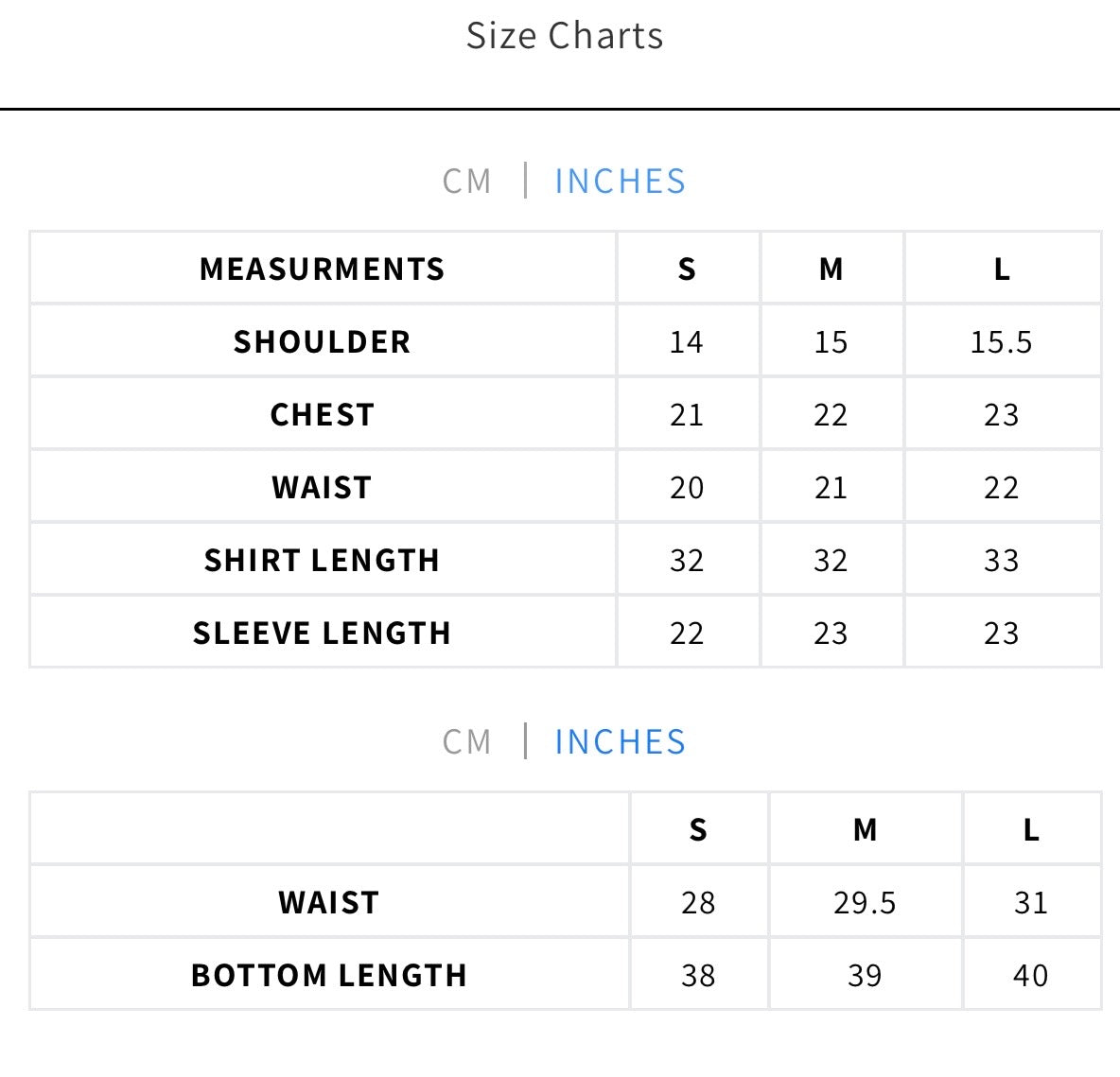Select the S column header in bottoms table
The height and width of the screenshot is (1077, 1120).
698,830
